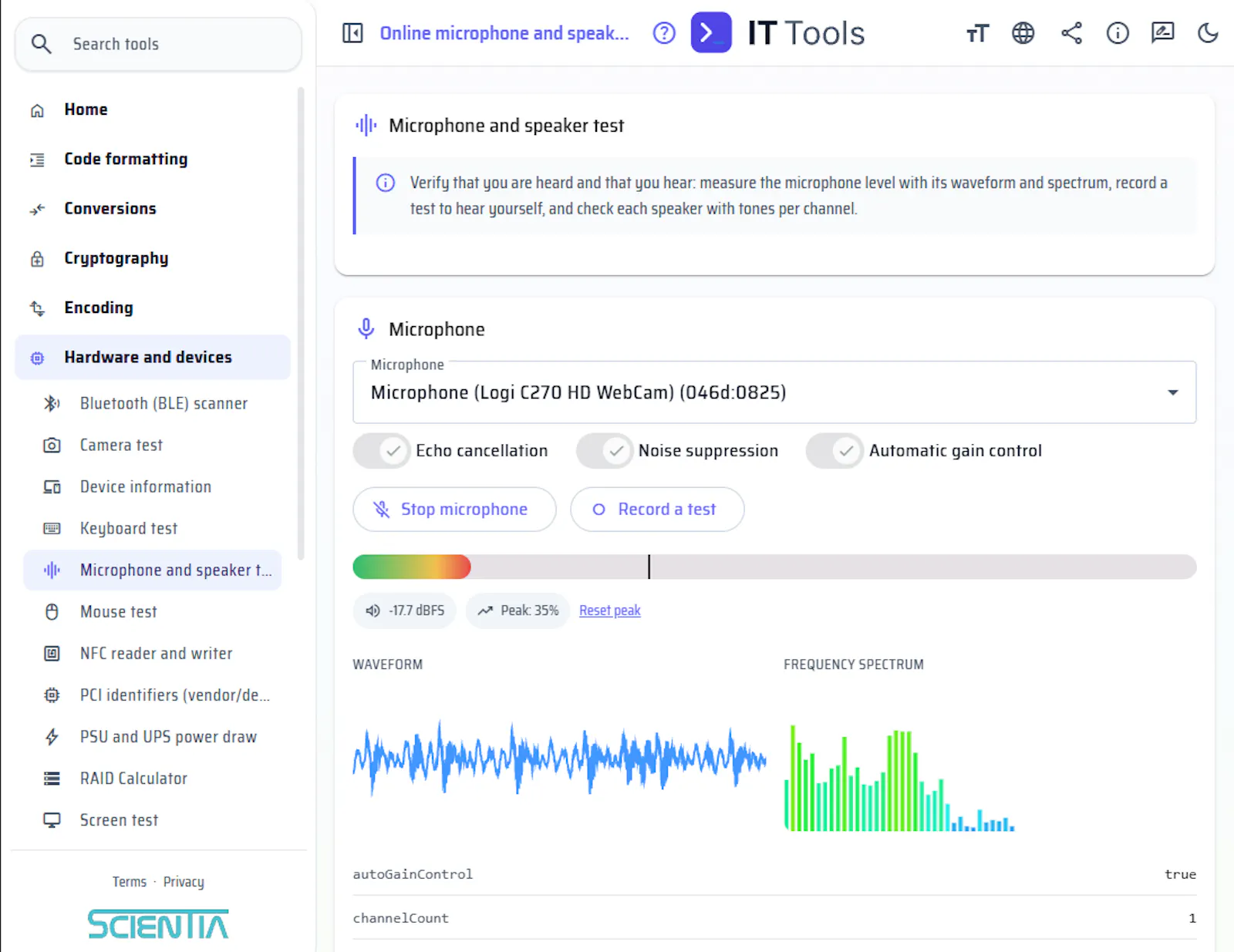Click the microphone level meter bar
Image resolution: width=1234 pixels, height=952 pixels.
[774, 567]
